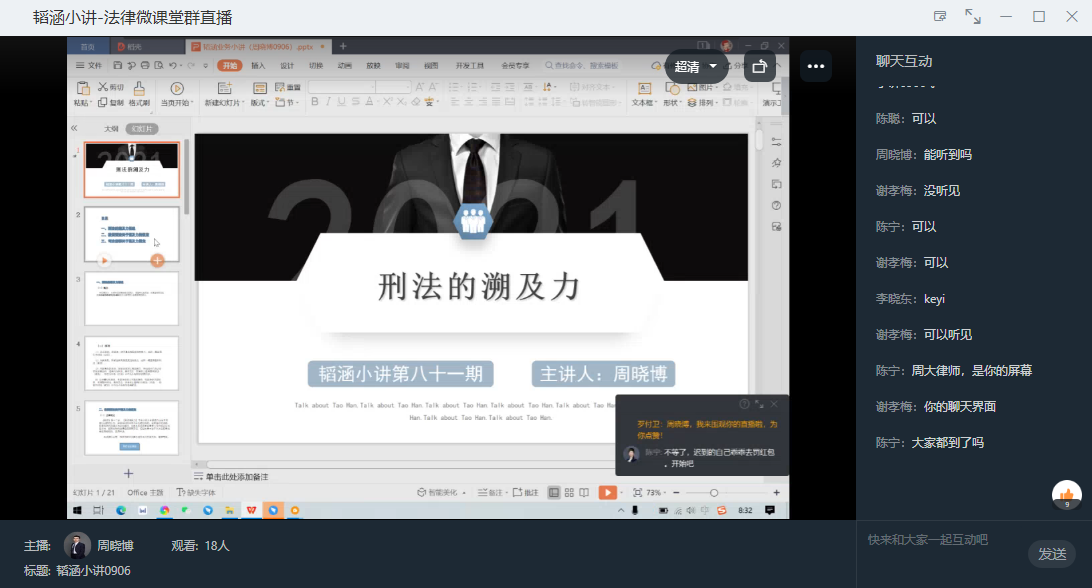
Task: Click the orange slideshow play button in status bar
Action: click(x=607, y=493)
